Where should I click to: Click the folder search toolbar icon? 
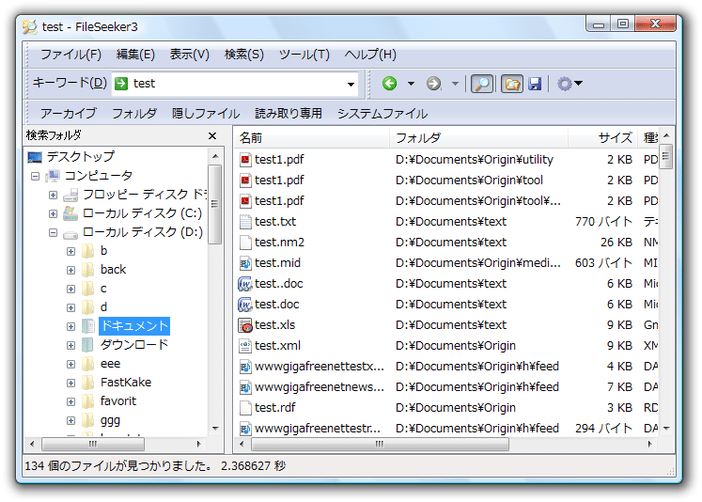512,84
